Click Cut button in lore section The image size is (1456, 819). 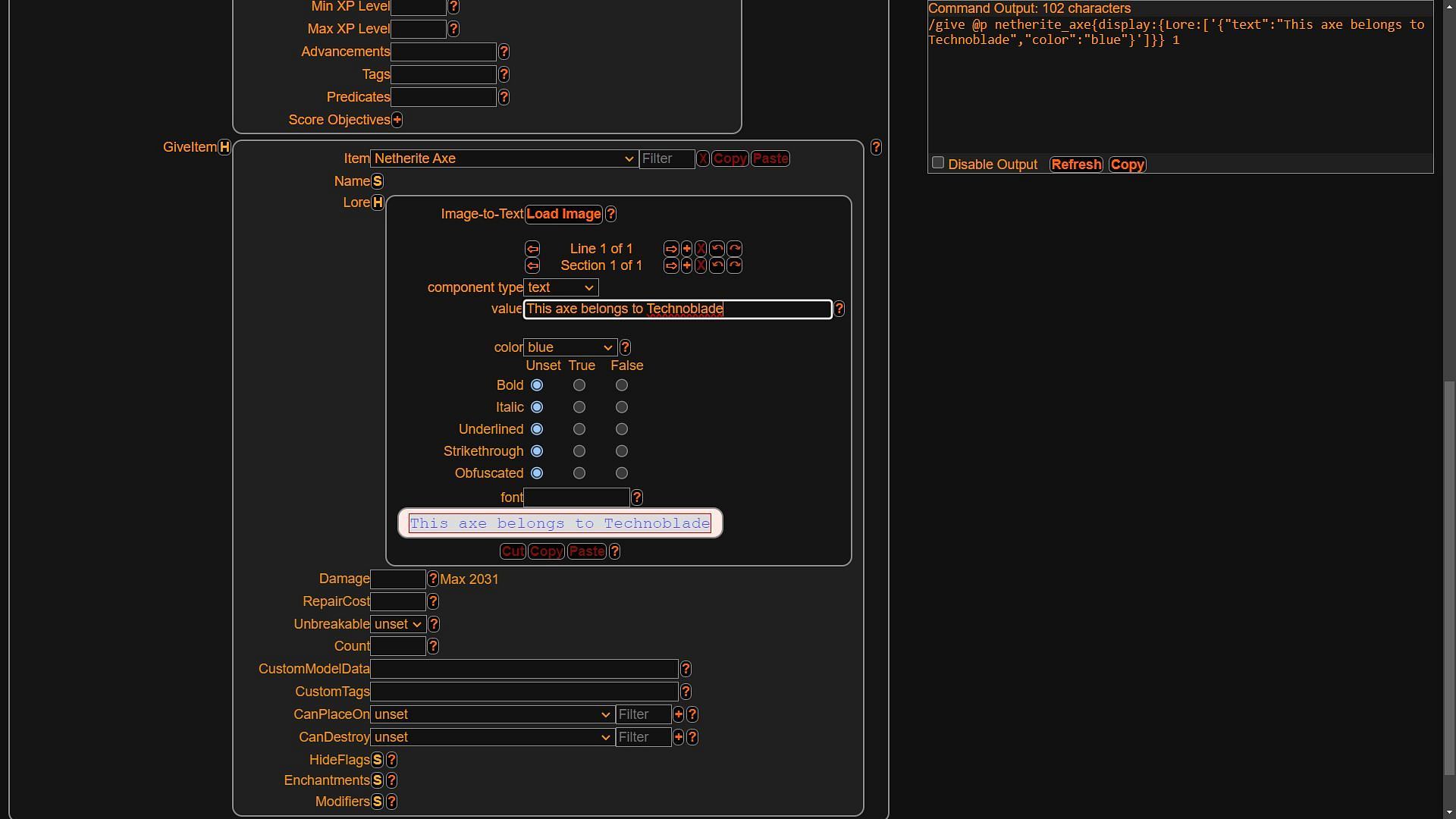(x=512, y=551)
